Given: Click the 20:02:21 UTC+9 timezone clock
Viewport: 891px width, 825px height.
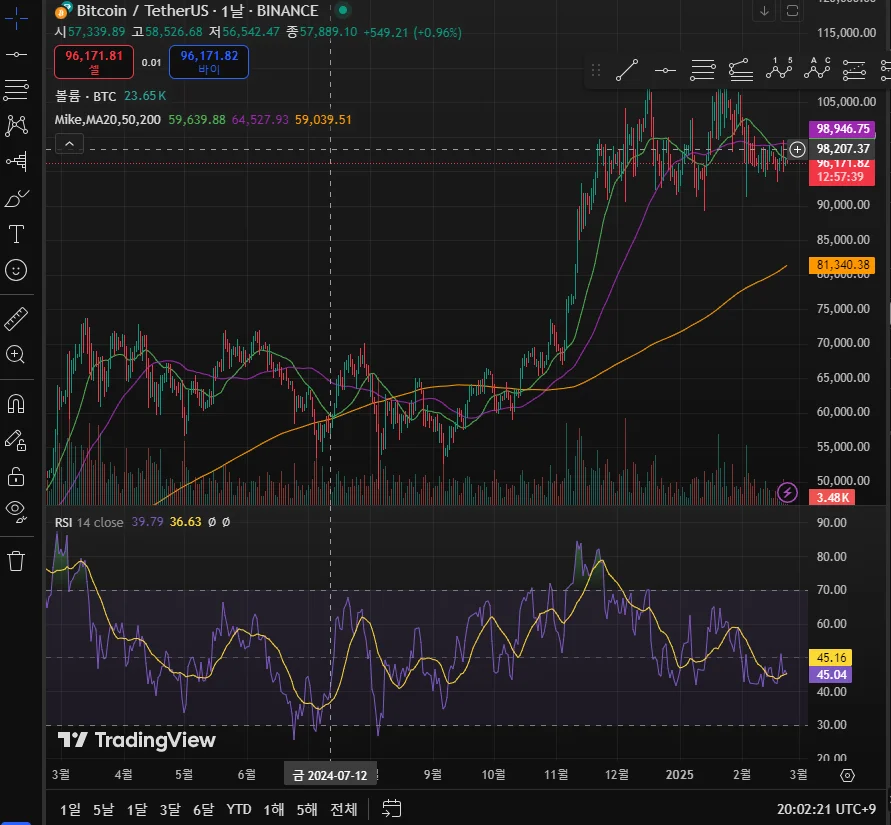Looking at the screenshot, I should click(826, 809).
